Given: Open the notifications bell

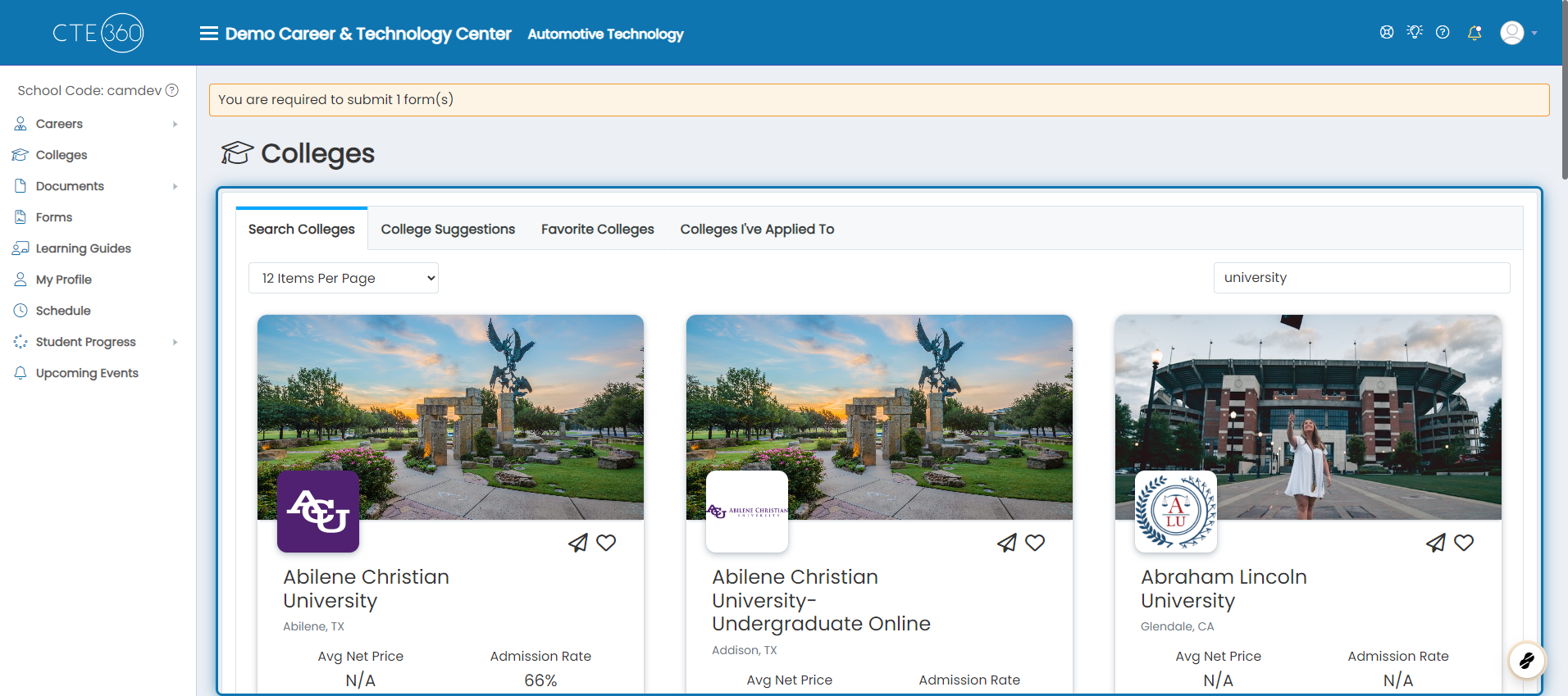Looking at the screenshot, I should point(1475,33).
